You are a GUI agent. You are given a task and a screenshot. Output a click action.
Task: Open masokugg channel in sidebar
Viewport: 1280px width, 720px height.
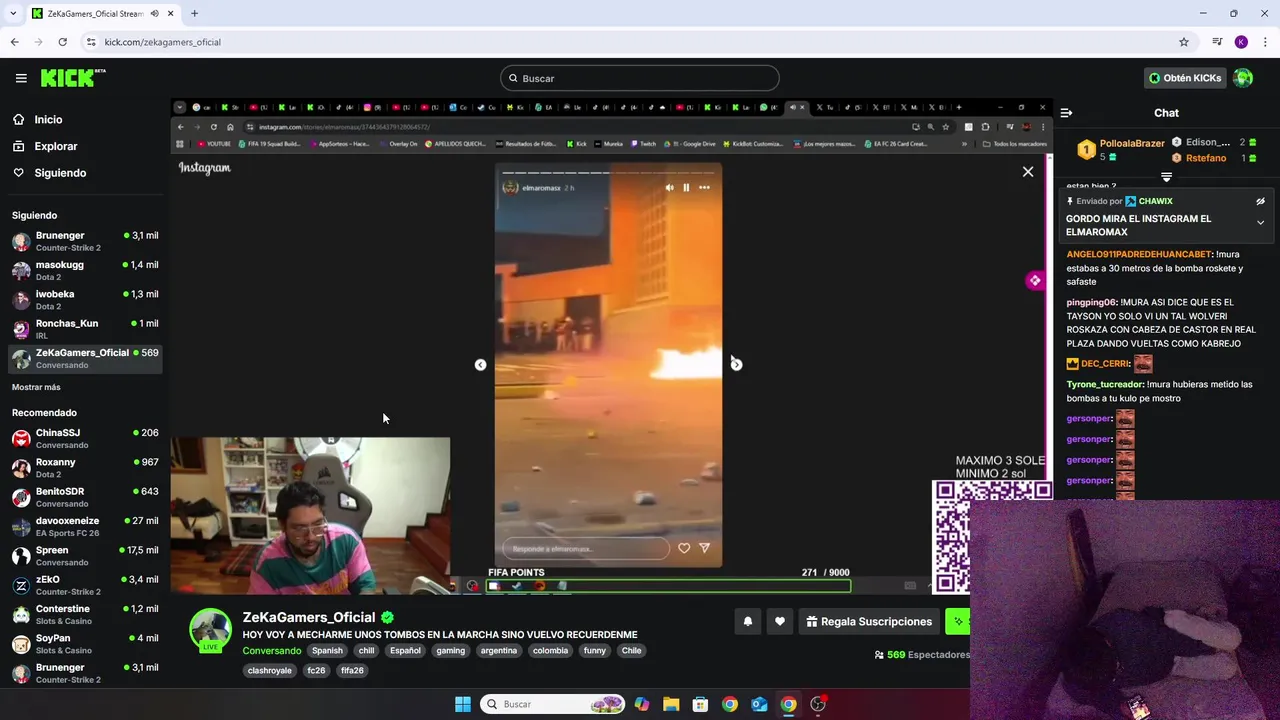[85, 270]
